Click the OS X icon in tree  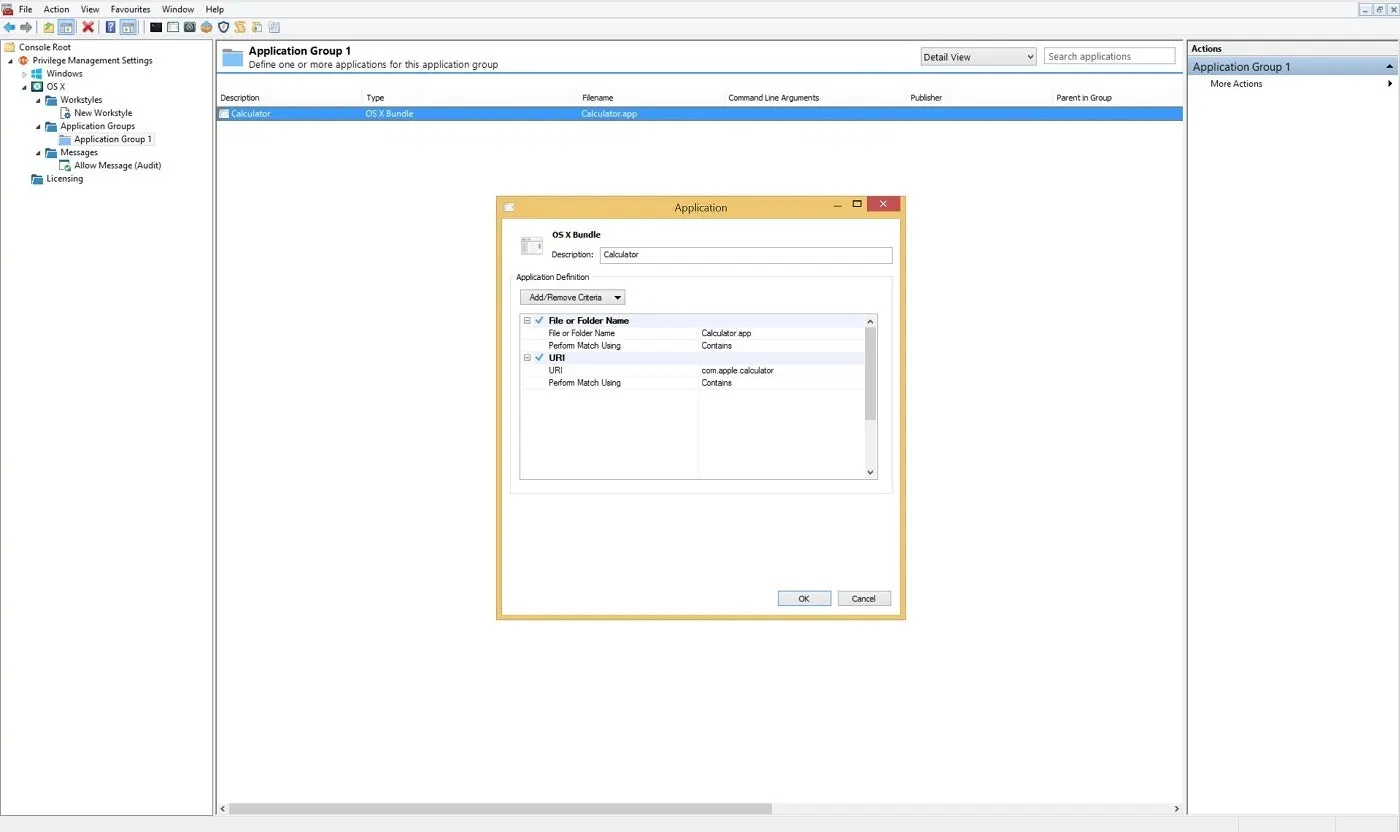click(38, 87)
